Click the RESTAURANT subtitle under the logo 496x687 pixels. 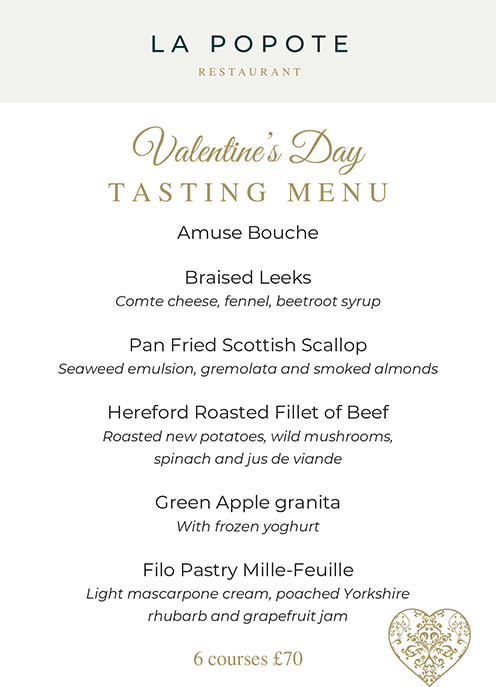250,72
